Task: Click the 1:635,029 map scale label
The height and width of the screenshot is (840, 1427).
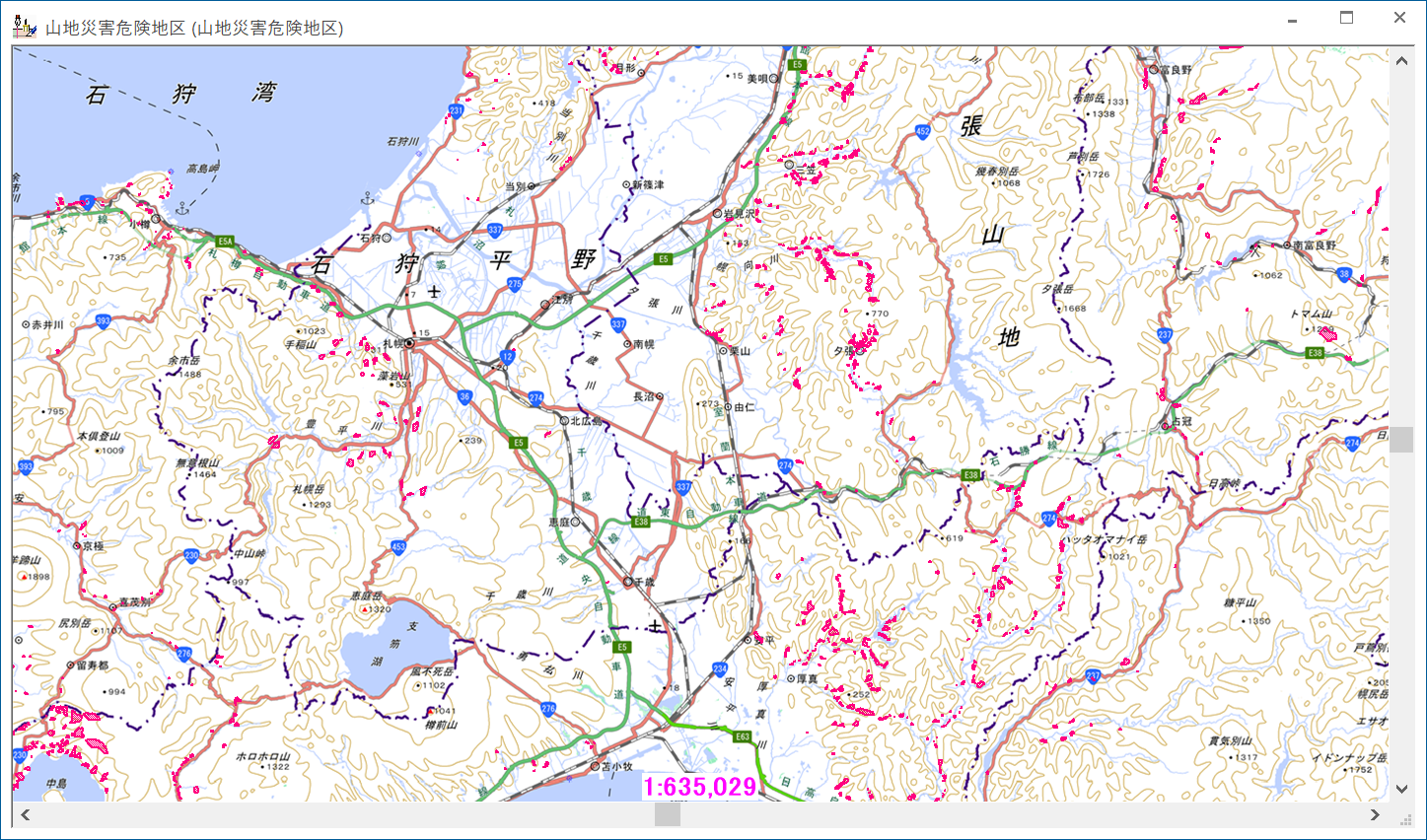Action: 699,787
